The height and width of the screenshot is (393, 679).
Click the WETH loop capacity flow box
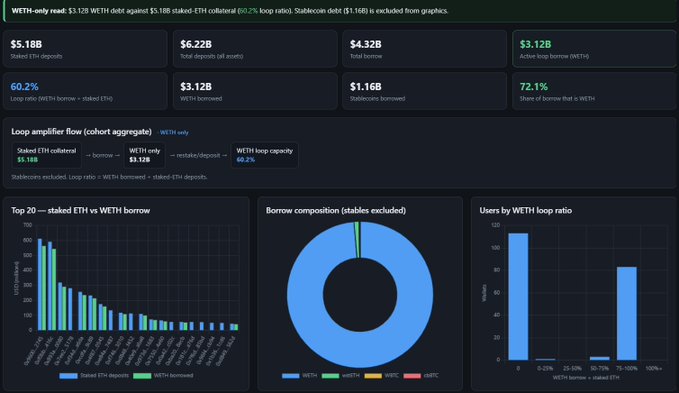click(265, 155)
